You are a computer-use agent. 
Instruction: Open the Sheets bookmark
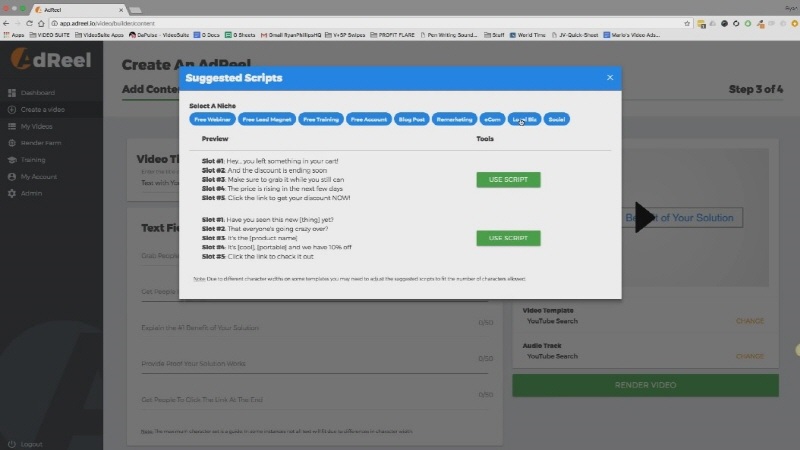click(x=240, y=35)
